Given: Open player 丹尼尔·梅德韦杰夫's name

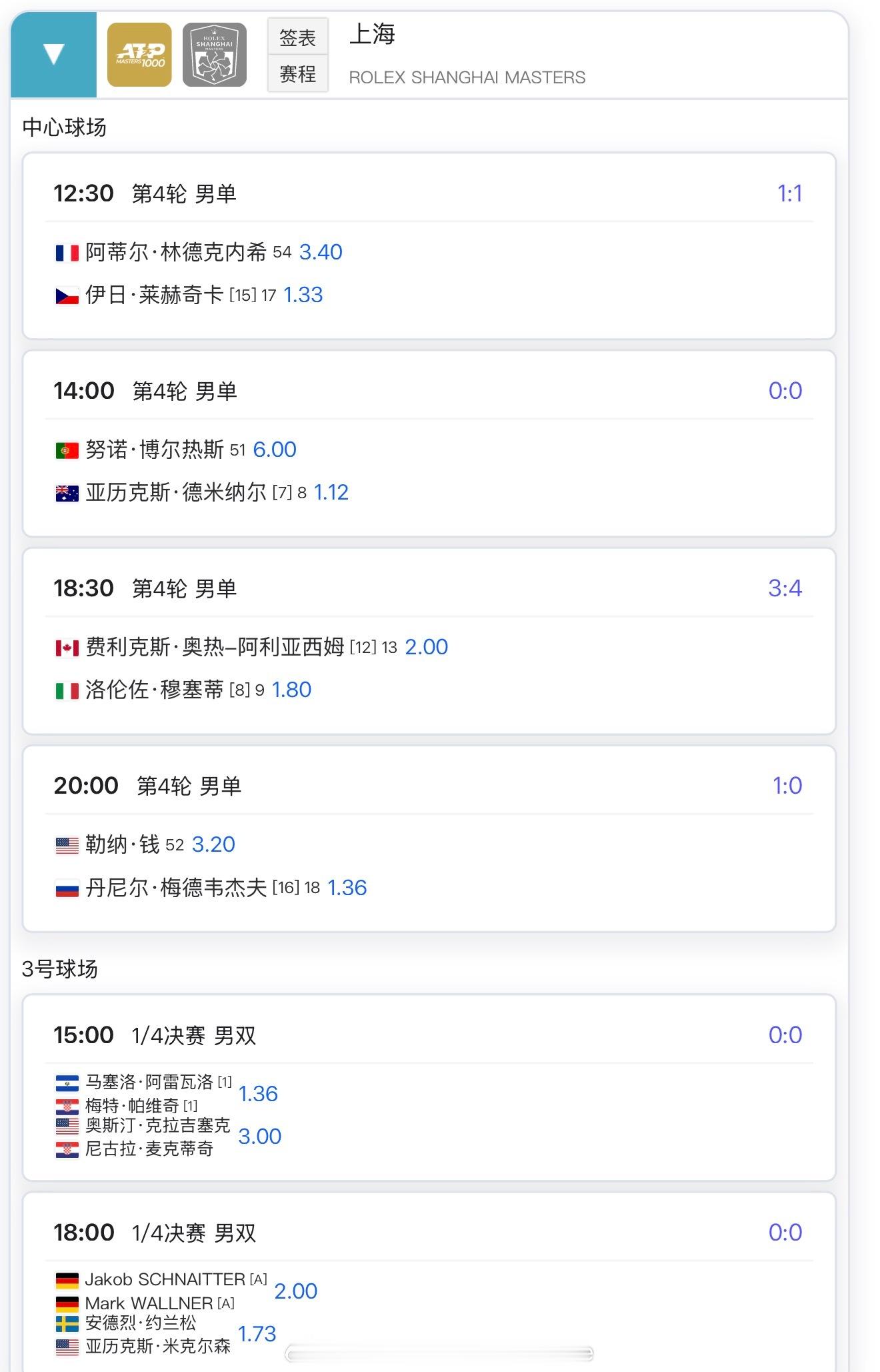Looking at the screenshot, I should tap(176, 888).
